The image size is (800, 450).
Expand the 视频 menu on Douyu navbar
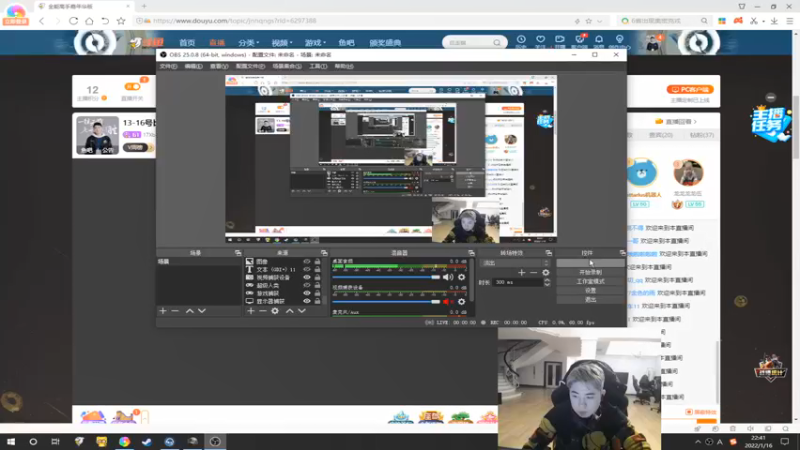pos(282,43)
